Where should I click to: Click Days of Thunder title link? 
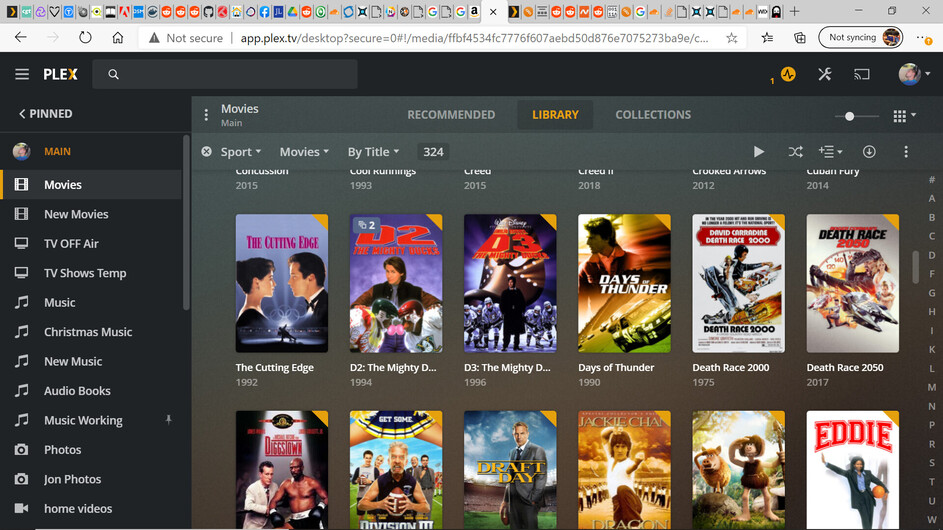[616, 368]
